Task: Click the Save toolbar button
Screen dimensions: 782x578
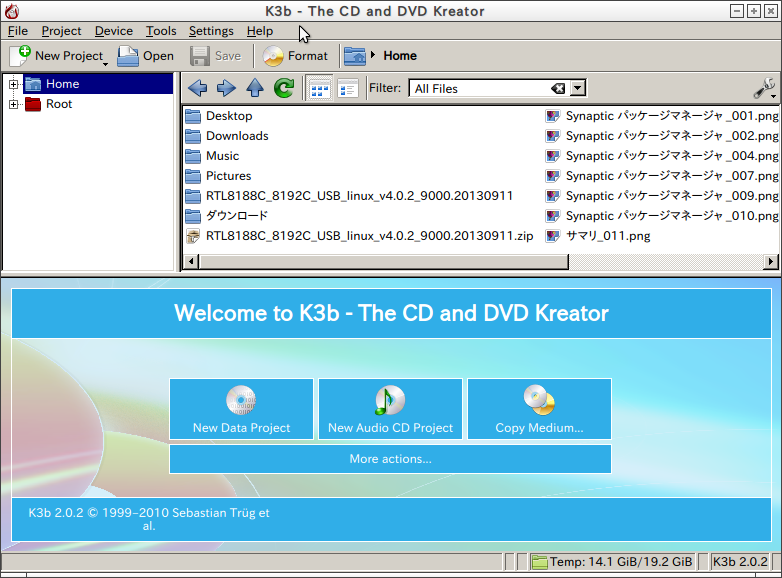Action: pos(215,56)
